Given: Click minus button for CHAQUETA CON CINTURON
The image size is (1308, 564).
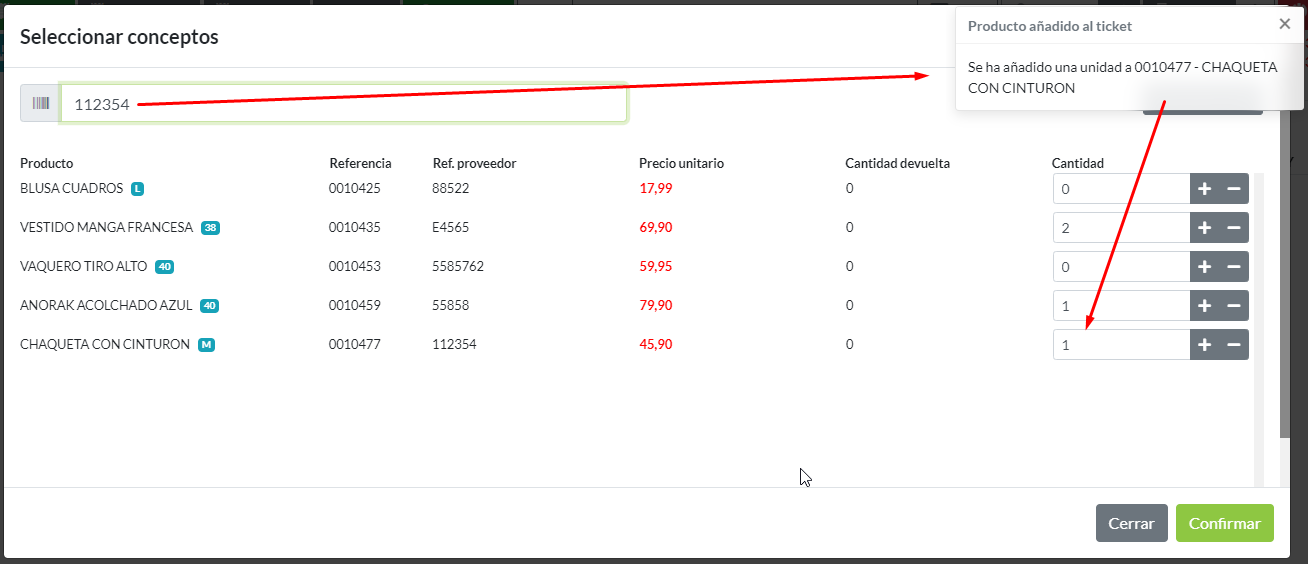Looking at the screenshot, I should click(x=1234, y=345).
